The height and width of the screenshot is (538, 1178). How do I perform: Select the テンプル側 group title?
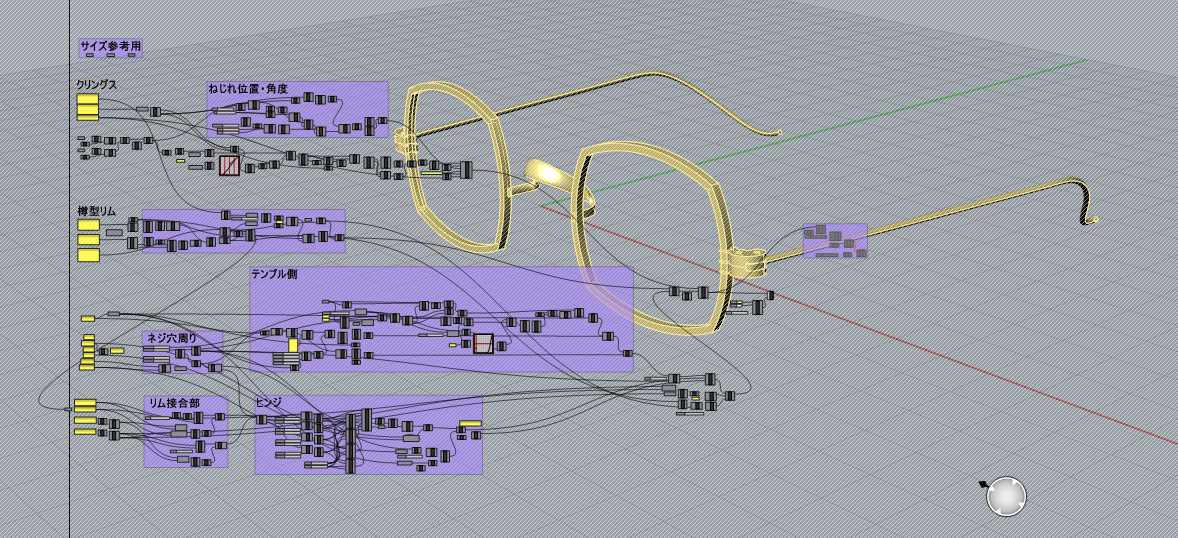pyautogui.click(x=274, y=274)
